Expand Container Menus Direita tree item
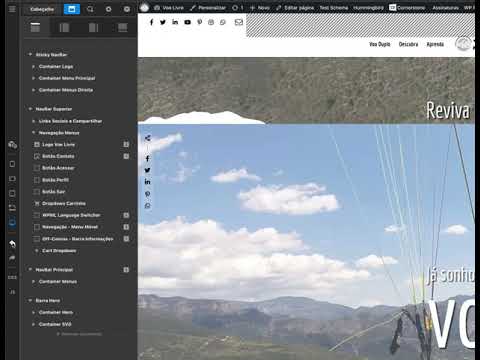The image size is (480, 360). pos(33,90)
